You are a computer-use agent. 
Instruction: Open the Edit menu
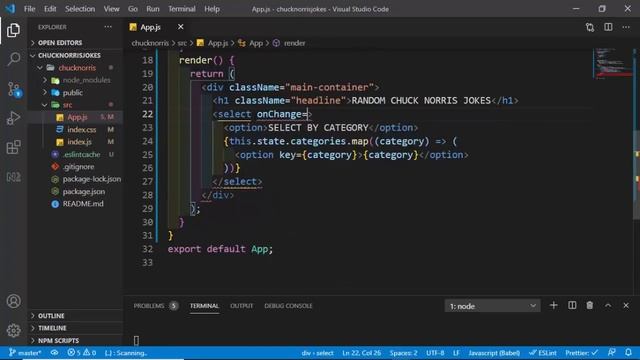[x=50, y=9]
